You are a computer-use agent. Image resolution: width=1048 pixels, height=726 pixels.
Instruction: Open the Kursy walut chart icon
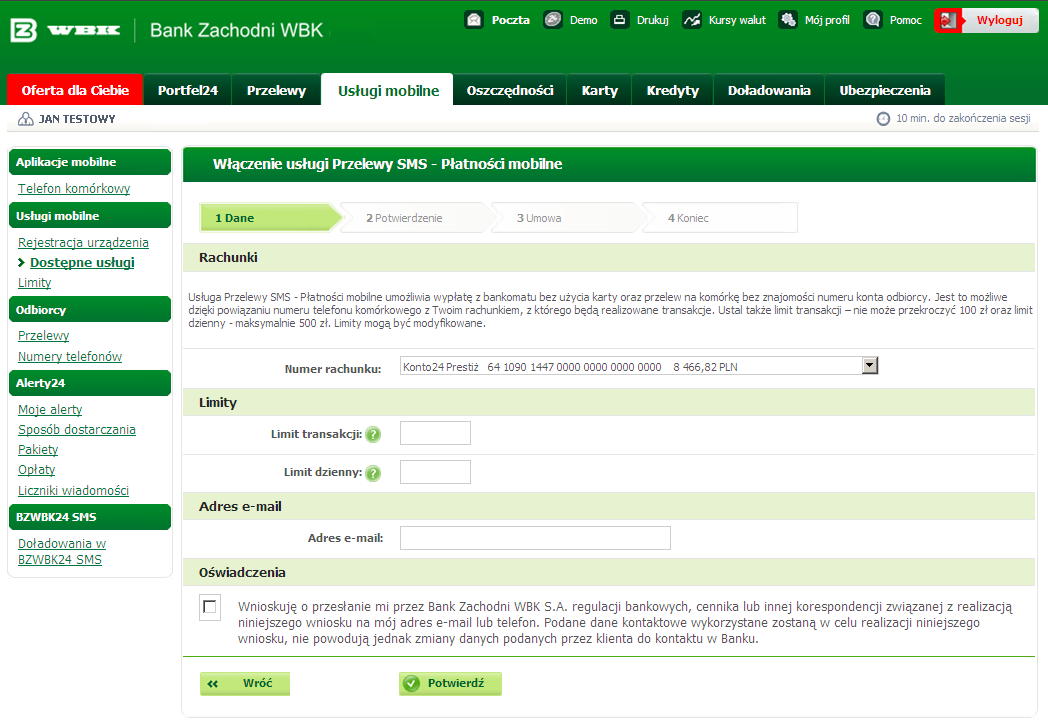coord(692,20)
